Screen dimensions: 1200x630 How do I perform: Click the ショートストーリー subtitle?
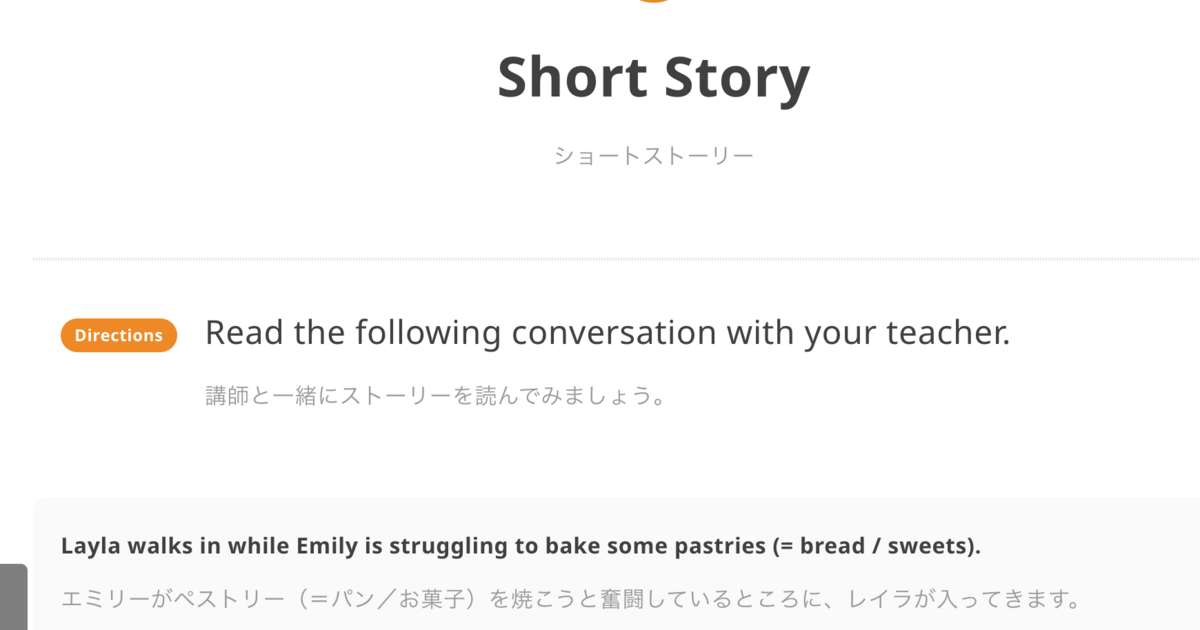[653, 156]
